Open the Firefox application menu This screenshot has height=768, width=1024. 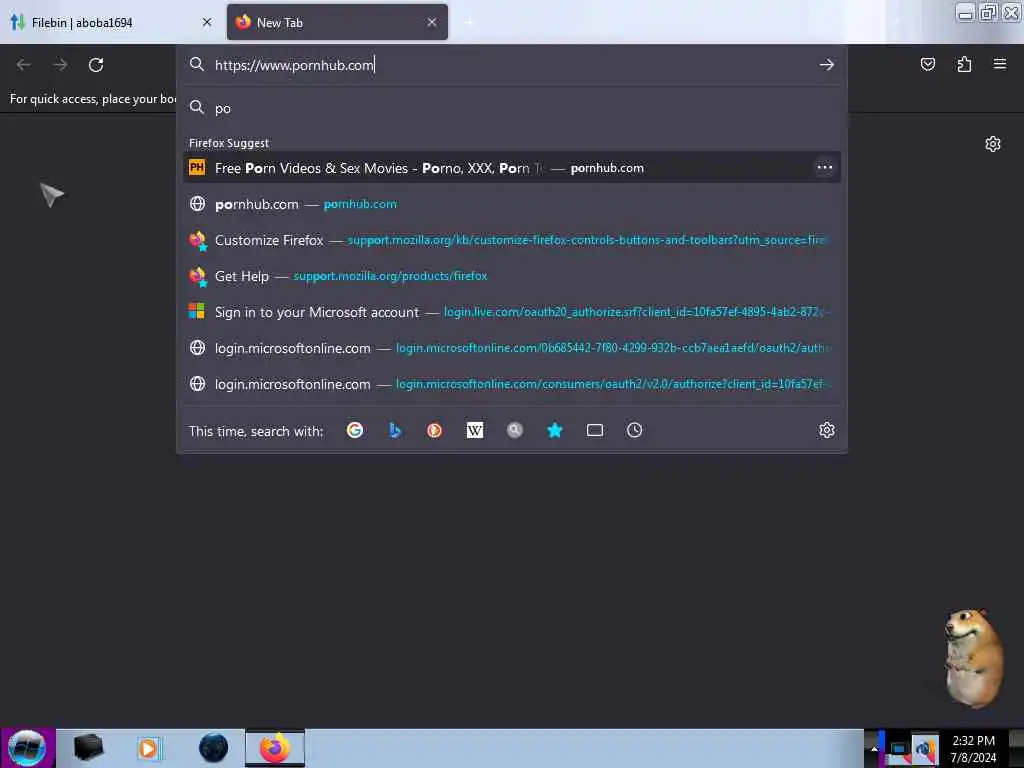click(x=1000, y=64)
